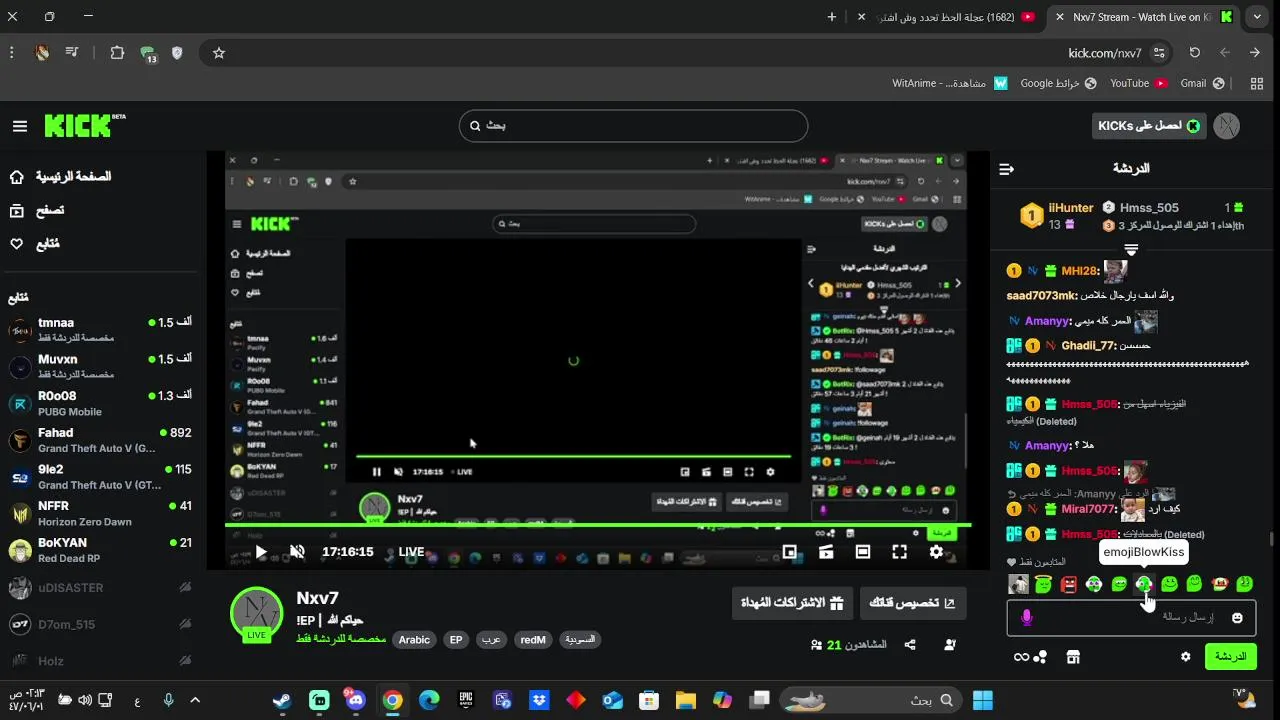The image size is (1280, 720).
Task: Unmute the stream volume icon
Action: (x=297, y=551)
